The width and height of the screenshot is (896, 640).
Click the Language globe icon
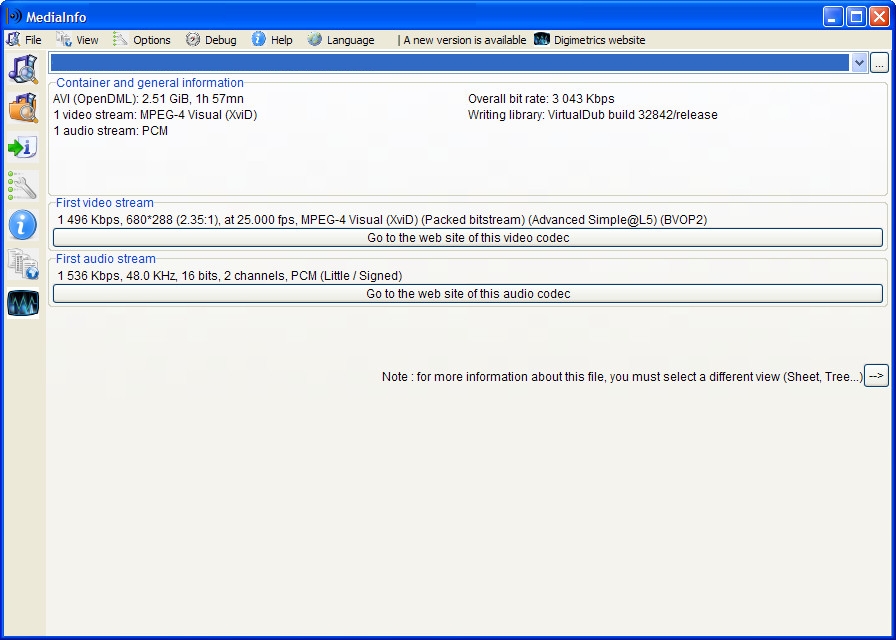click(x=314, y=39)
